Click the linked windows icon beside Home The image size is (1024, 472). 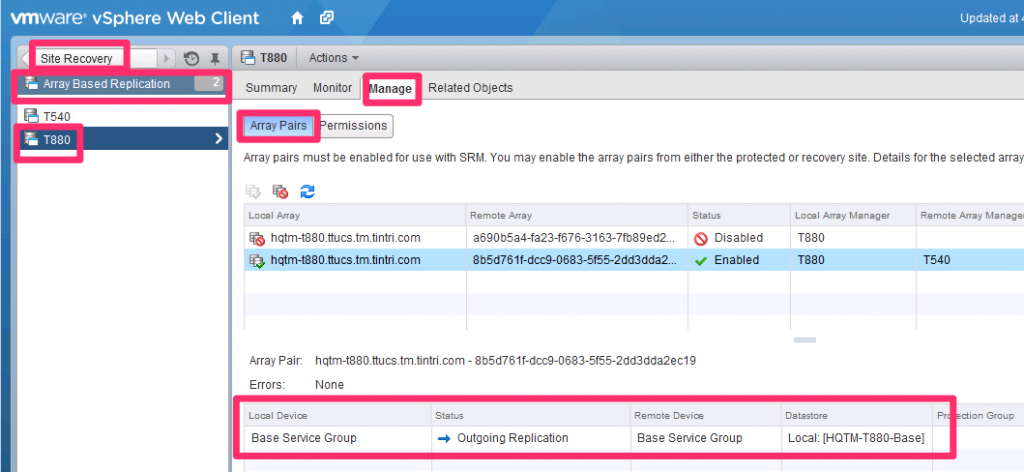pos(327,18)
